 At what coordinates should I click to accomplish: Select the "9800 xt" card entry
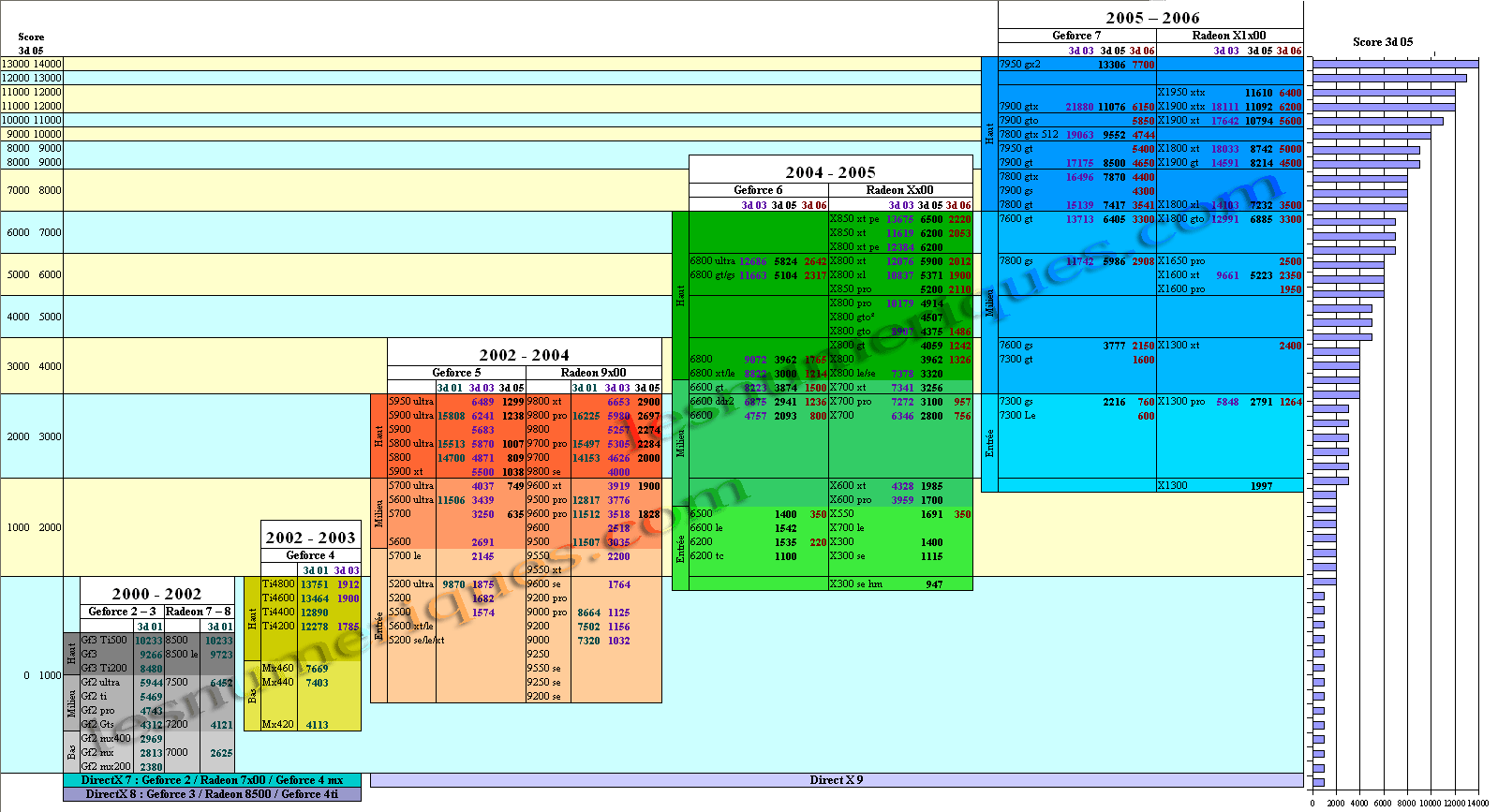click(544, 402)
